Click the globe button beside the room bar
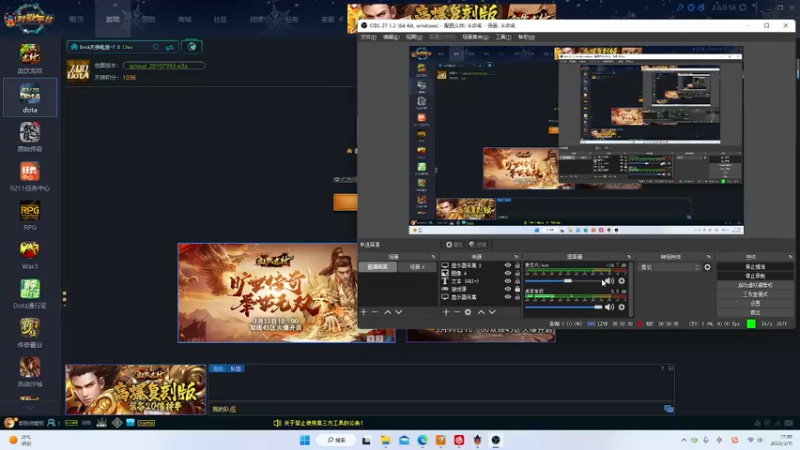800x450 pixels. [x=192, y=47]
